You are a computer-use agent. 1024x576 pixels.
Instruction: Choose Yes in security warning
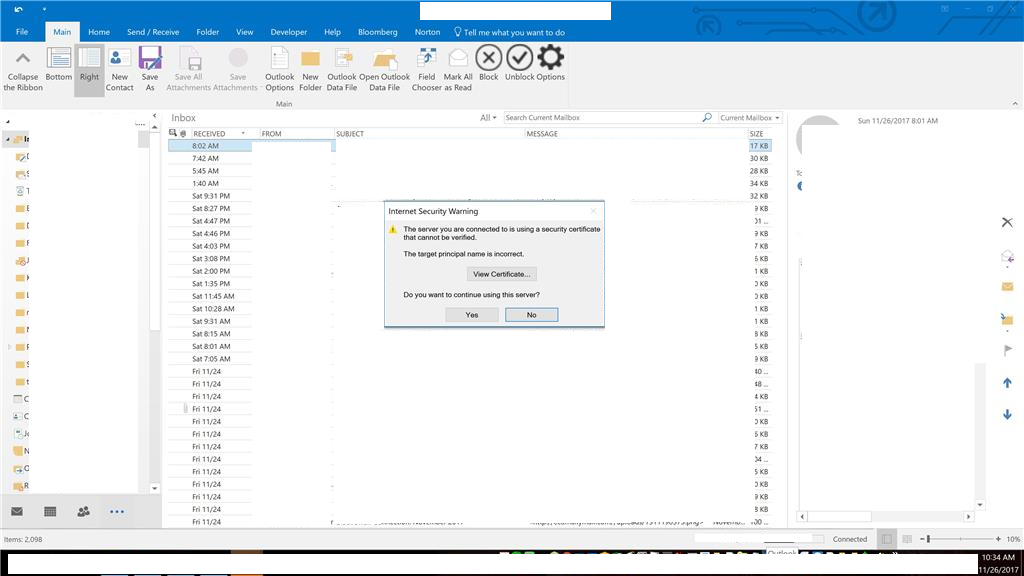tap(472, 315)
